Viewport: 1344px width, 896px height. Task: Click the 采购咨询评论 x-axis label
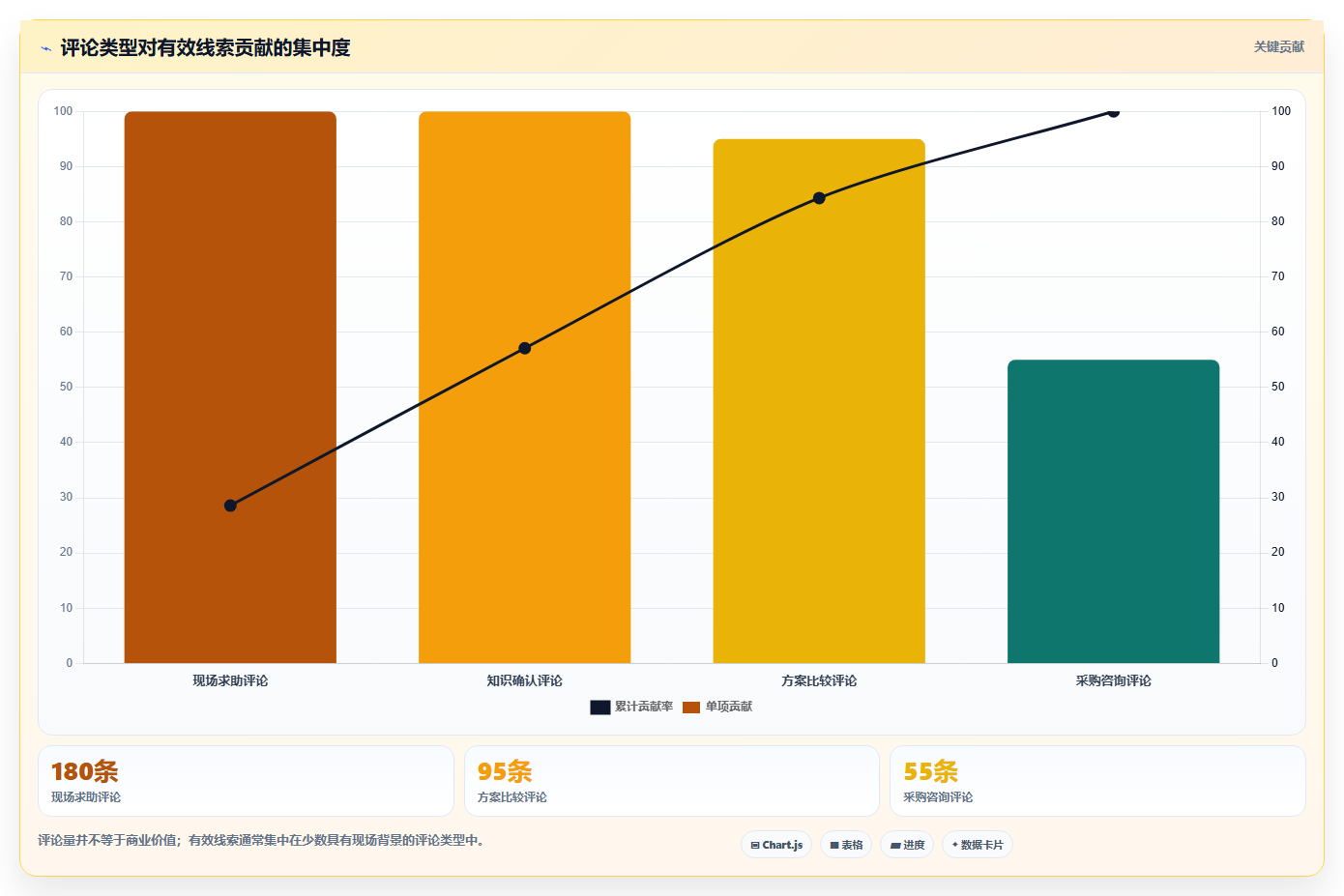tap(1113, 680)
